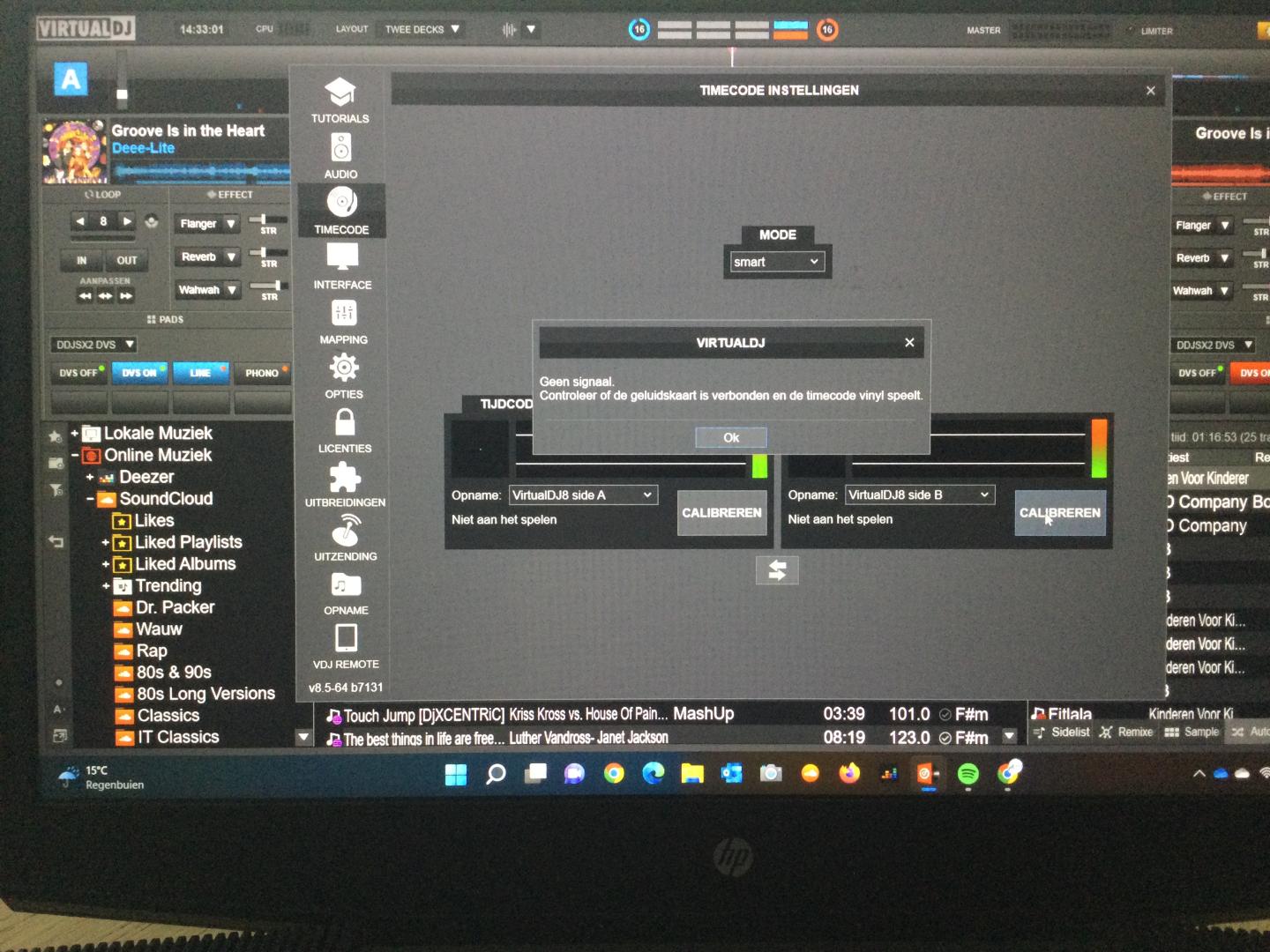The width and height of the screenshot is (1270, 952).
Task: Expand the Lokale Muziek folder
Action: [x=75, y=433]
